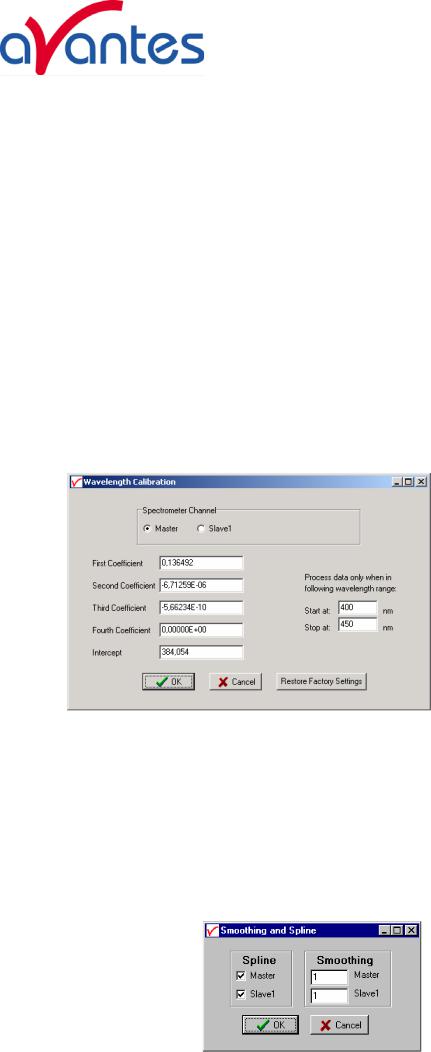Maximize the Smoothing and Spline window
This screenshot has height=1052, width=431.
396,930
